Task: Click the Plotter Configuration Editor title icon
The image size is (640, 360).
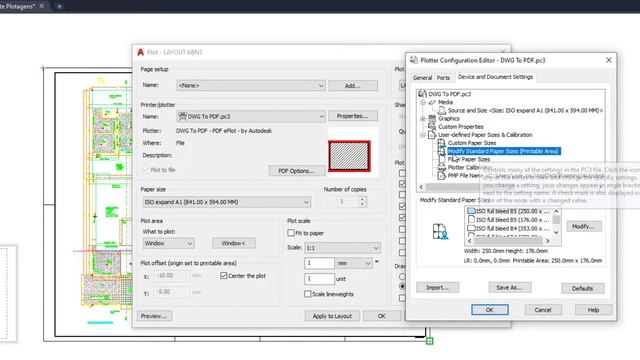Action: point(414,60)
